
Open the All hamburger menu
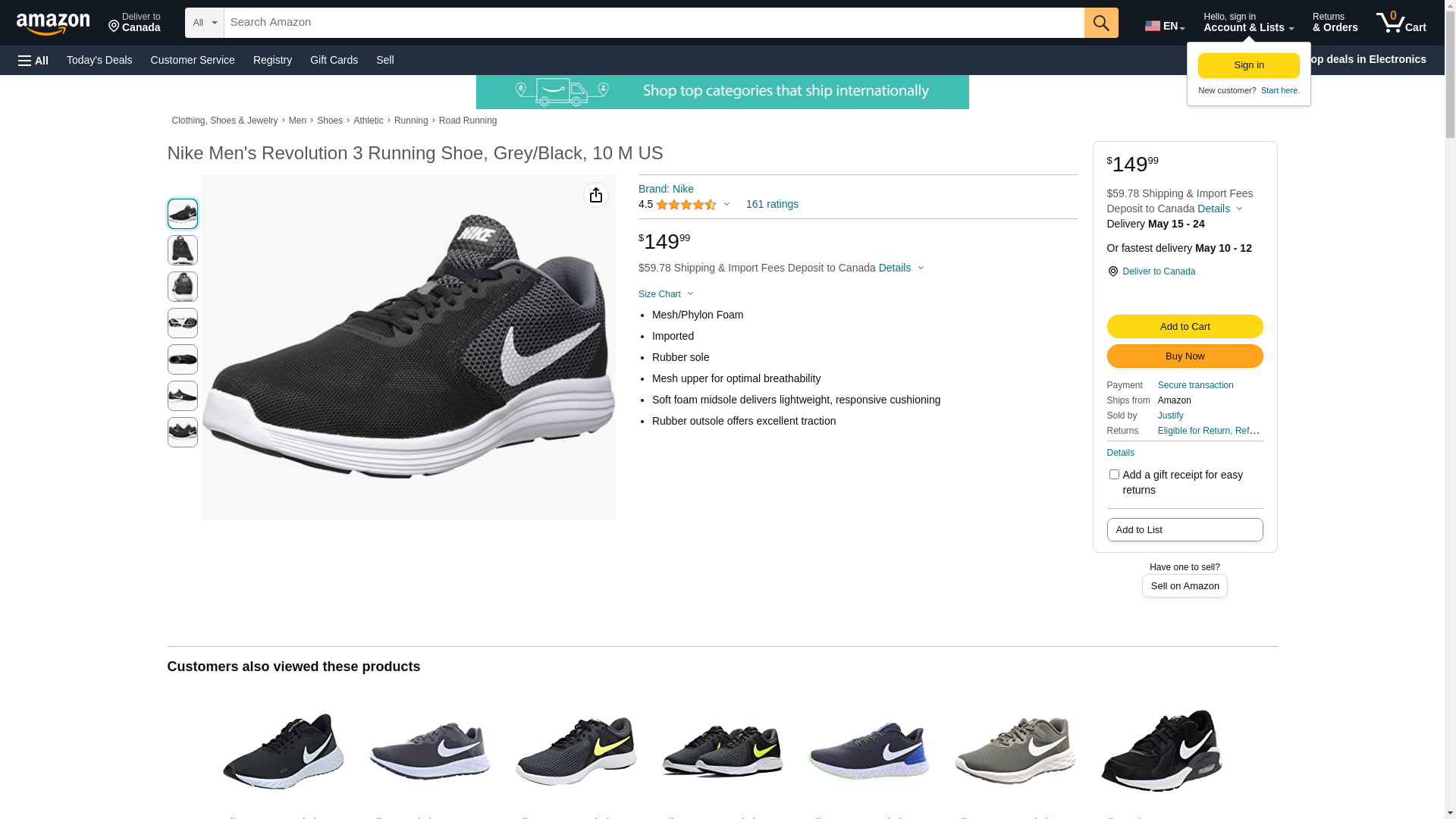(33, 60)
